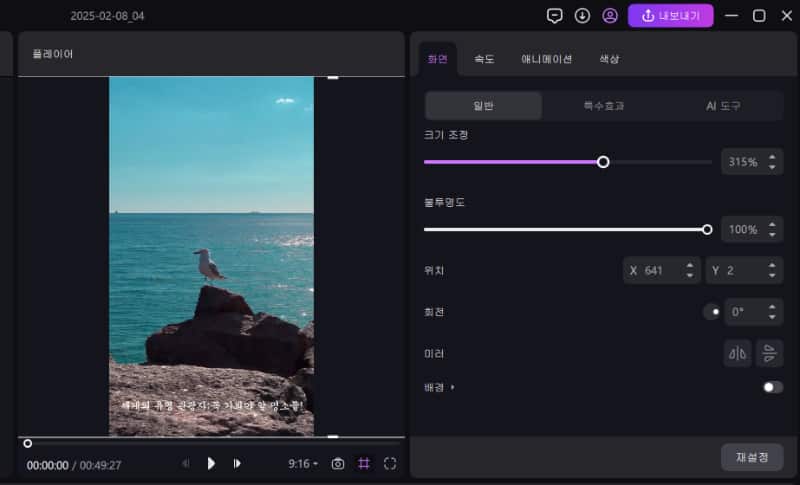Increase scale with the up stepper arrow
The width and height of the screenshot is (800, 485).
(x=772, y=157)
